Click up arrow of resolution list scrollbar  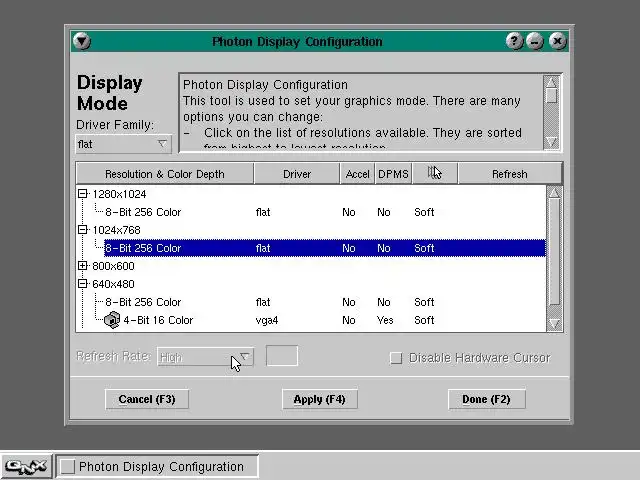coord(554,192)
